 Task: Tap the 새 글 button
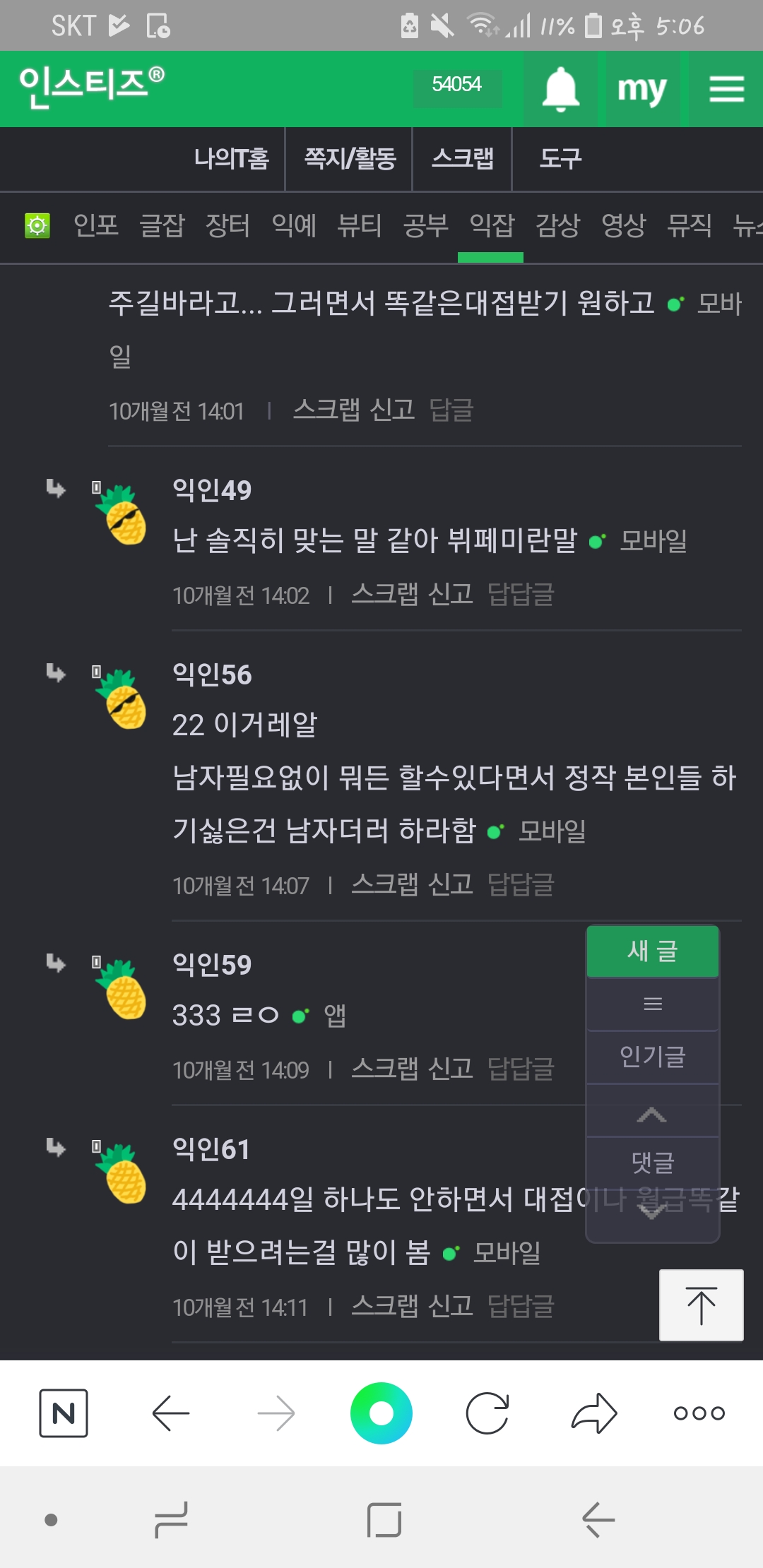tap(653, 951)
